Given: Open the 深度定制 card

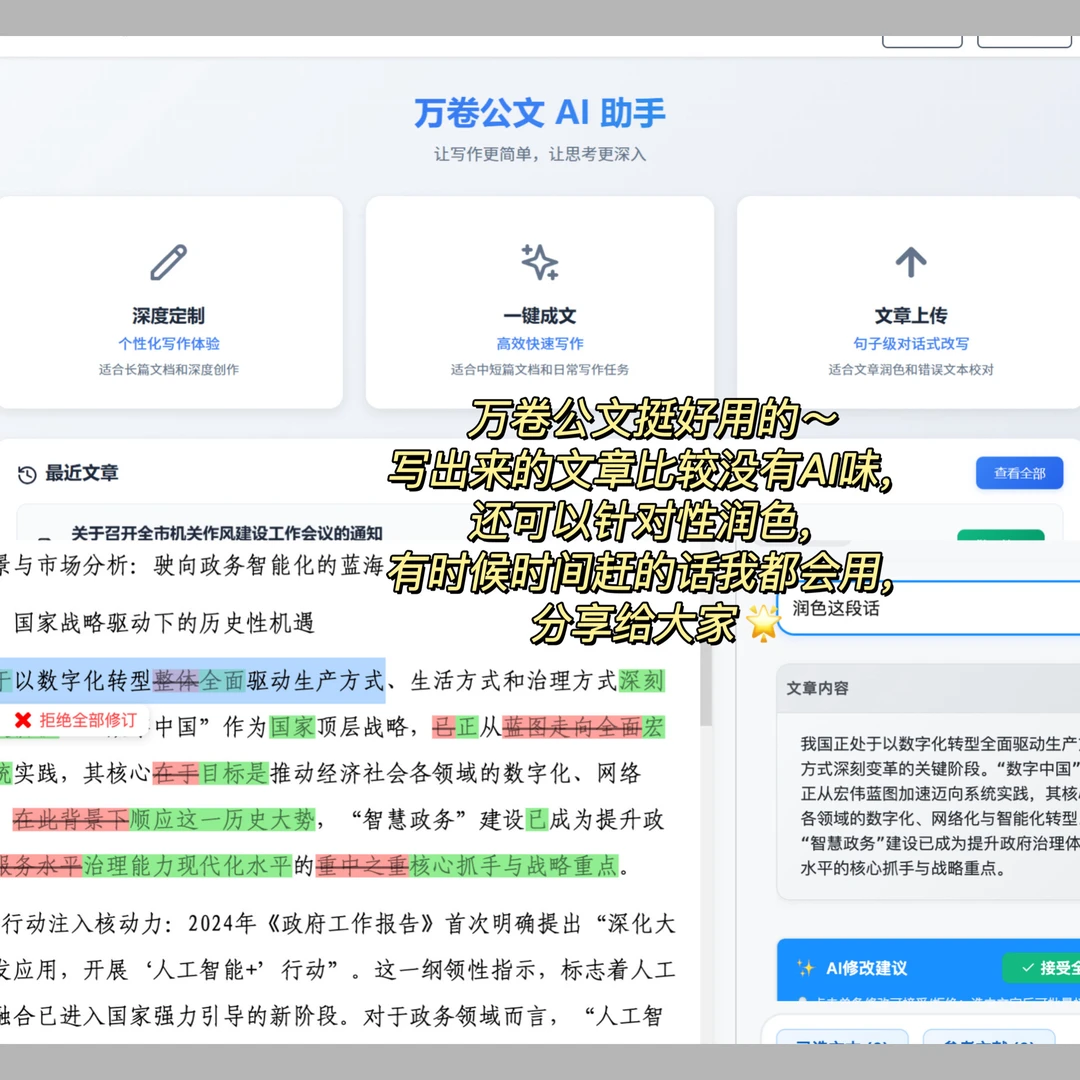Looking at the screenshot, I should click(x=169, y=302).
